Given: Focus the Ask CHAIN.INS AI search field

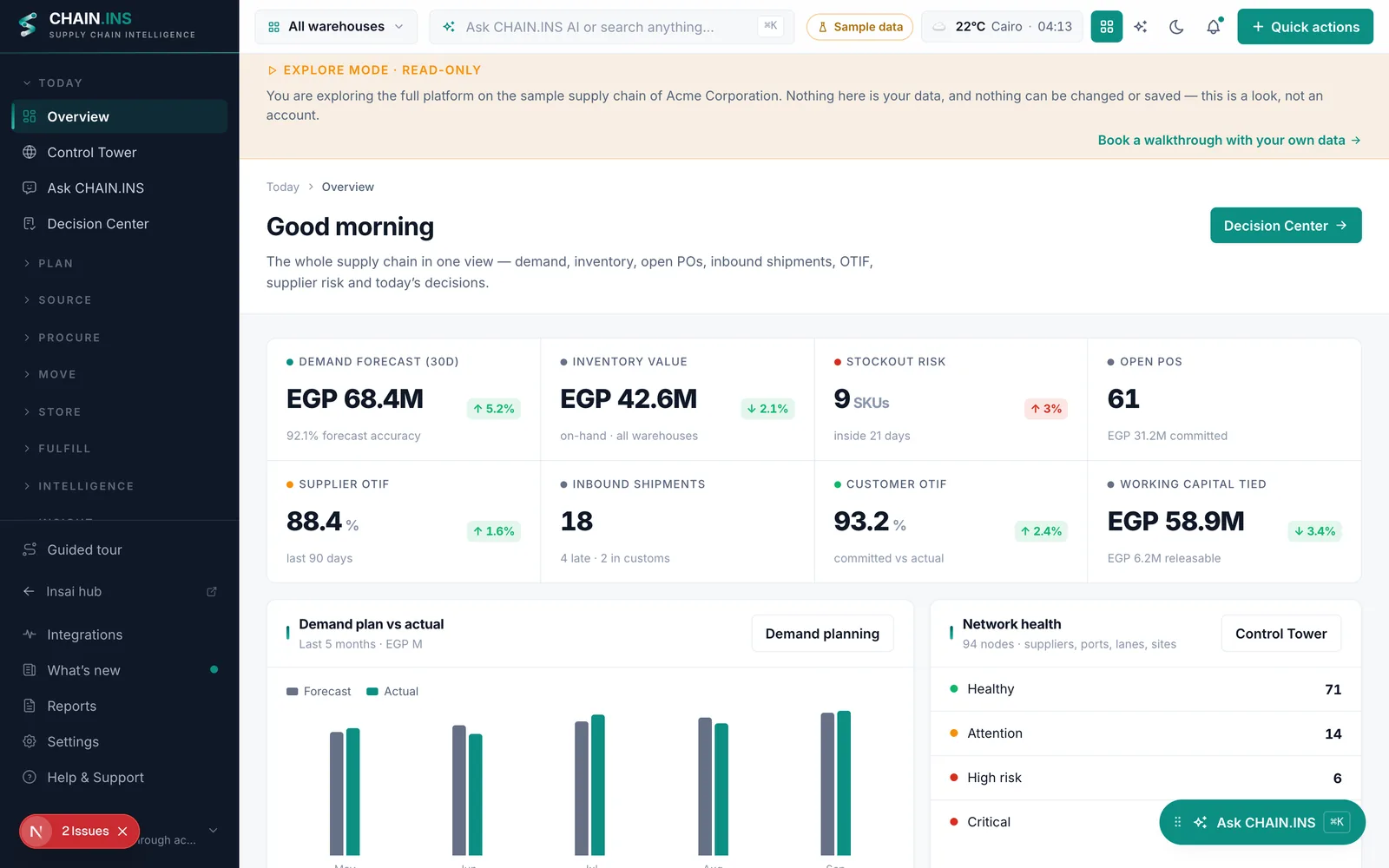Looking at the screenshot, I should (612, 27).
